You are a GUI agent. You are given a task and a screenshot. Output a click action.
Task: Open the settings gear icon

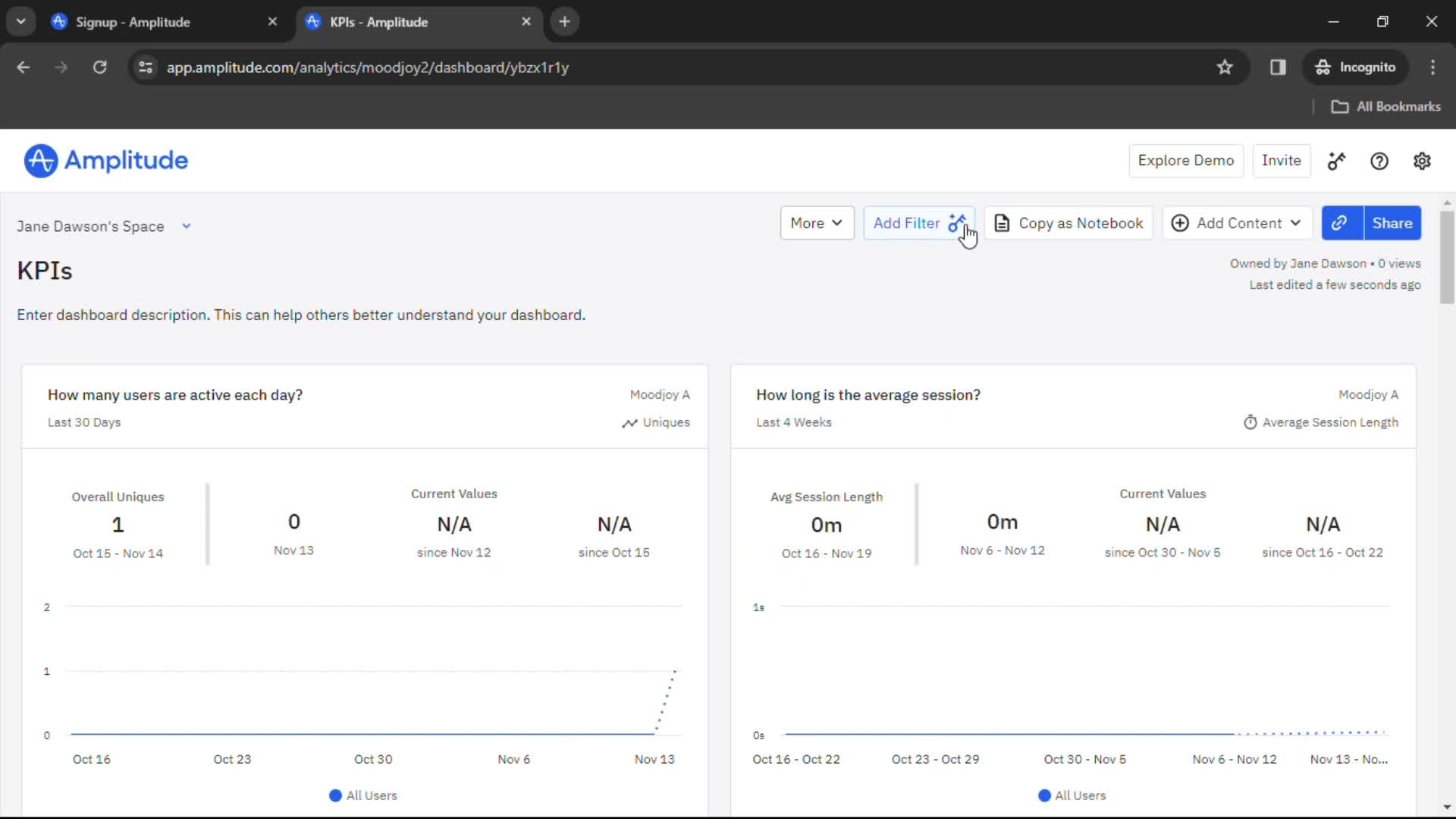click(1422, 161)
